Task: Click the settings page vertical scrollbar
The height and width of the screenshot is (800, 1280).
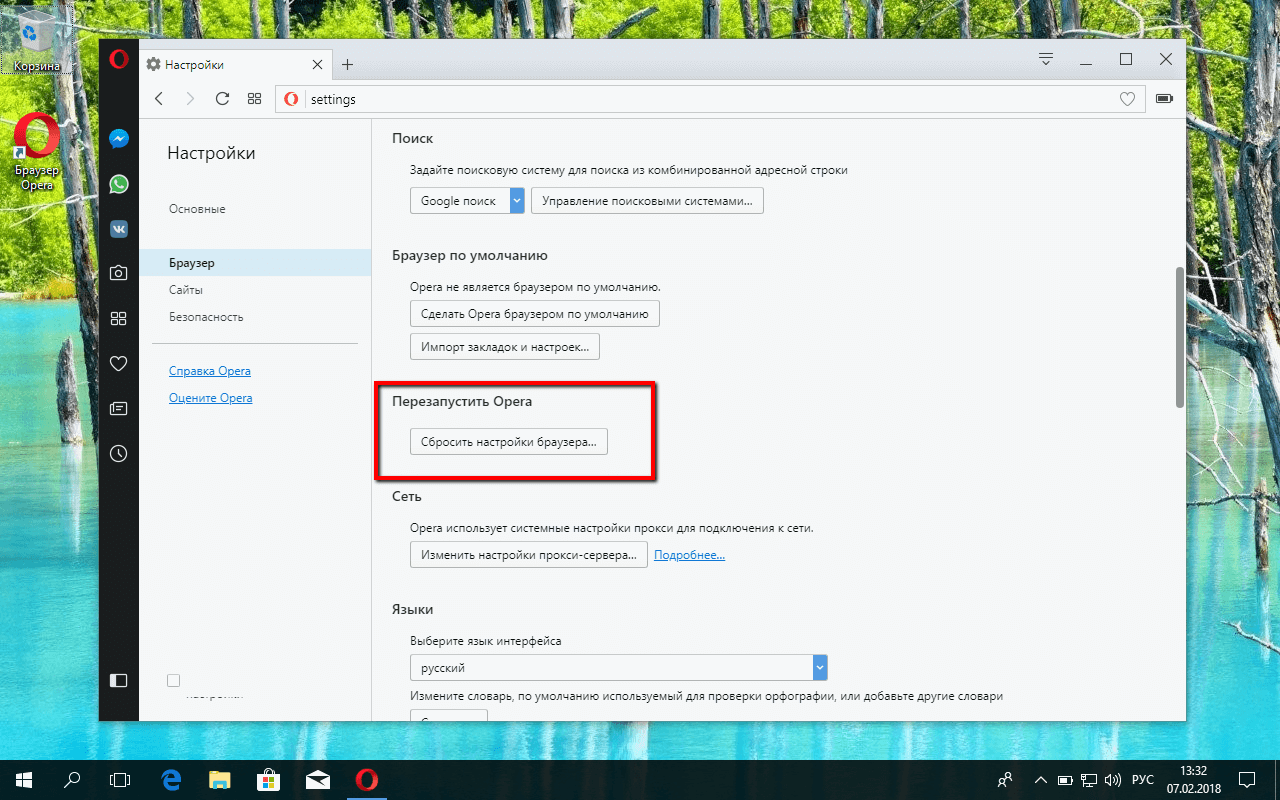Action: tap(1179, 338)
